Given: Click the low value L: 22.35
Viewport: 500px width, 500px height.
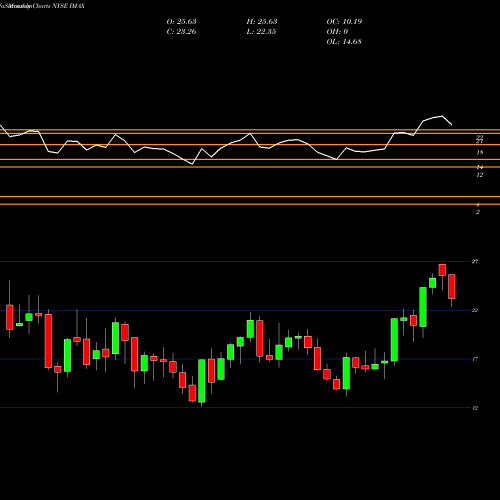Looking at the screenshot, I should pos(261,32).
